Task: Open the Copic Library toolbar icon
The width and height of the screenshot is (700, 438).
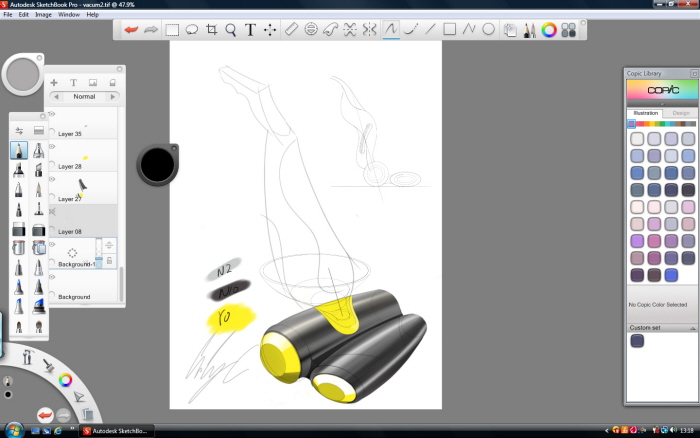Action: coord(569,30)
